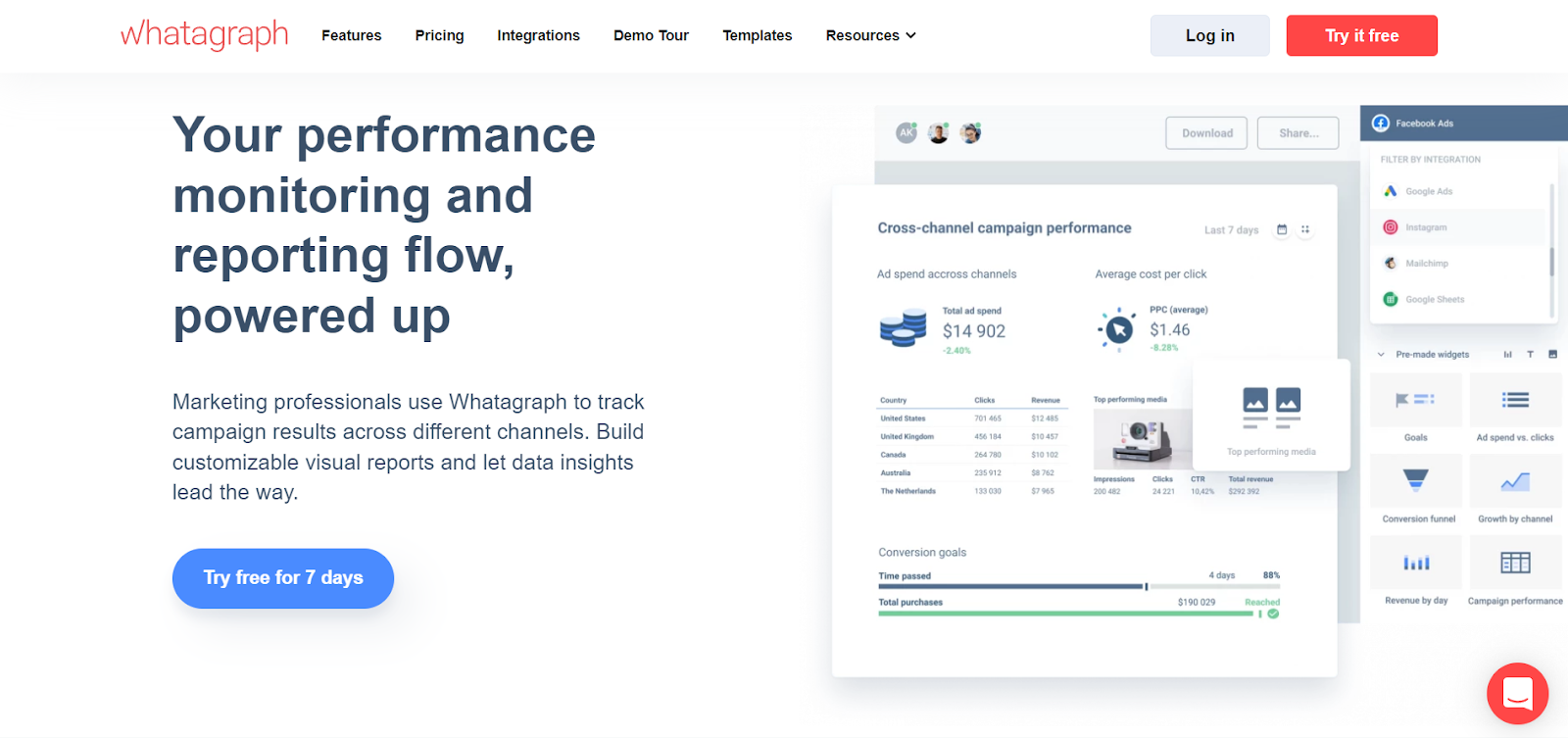Click the Download button in the report

[1206, 133]
